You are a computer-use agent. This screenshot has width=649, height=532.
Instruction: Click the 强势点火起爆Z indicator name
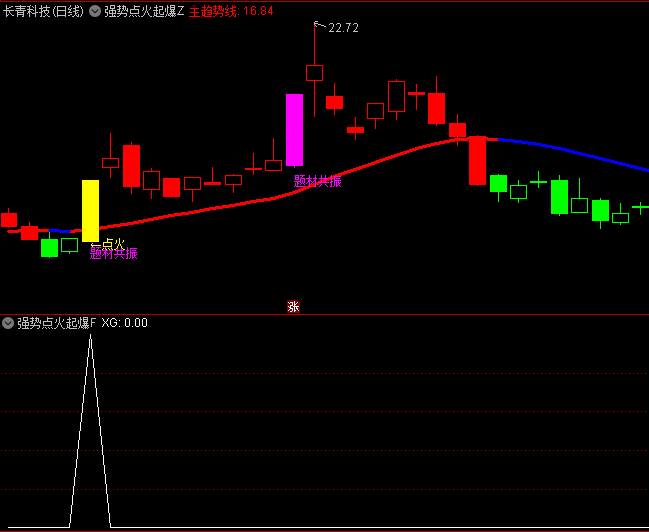[144, 11]
